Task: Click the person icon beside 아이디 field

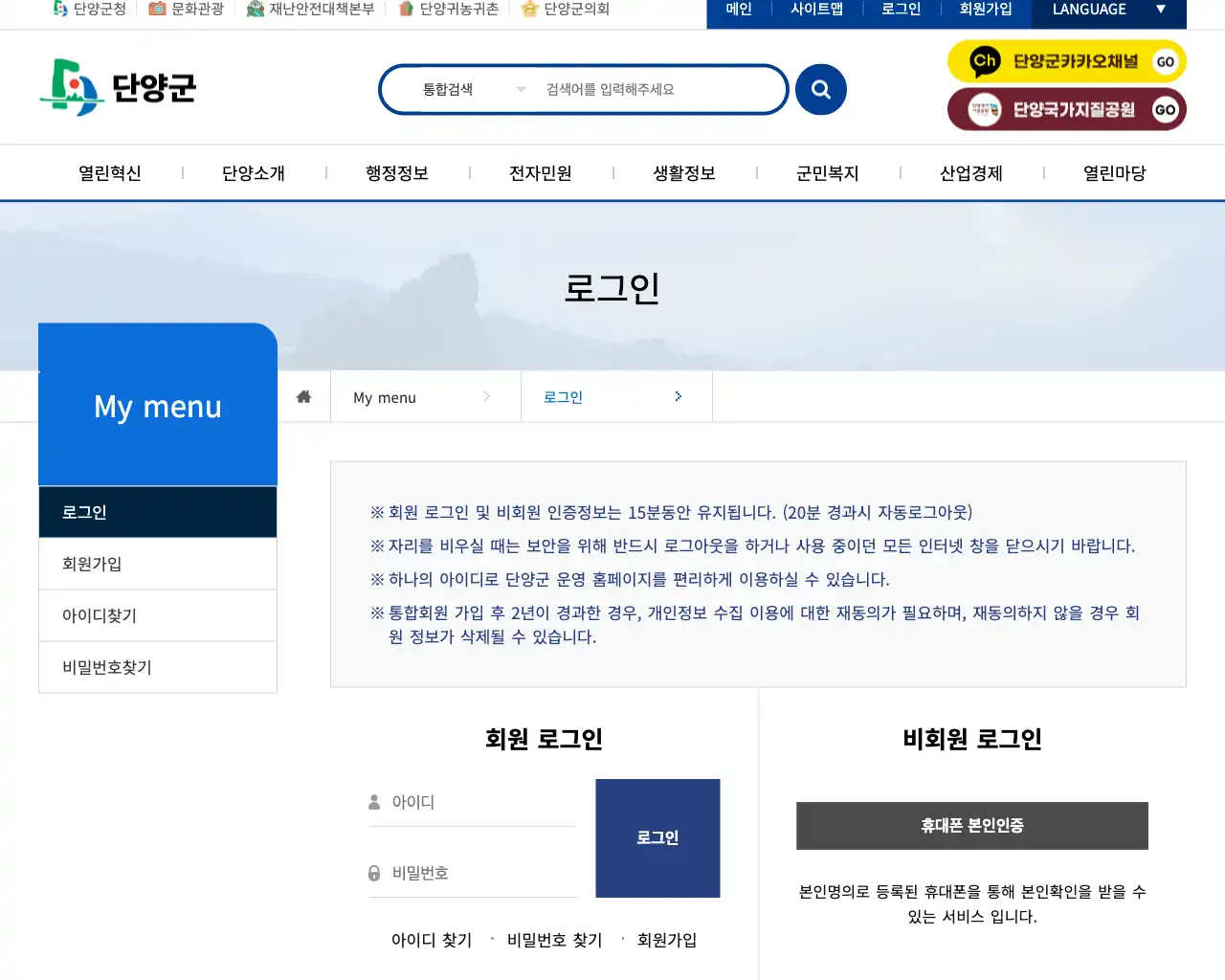Action: (372, 802)
